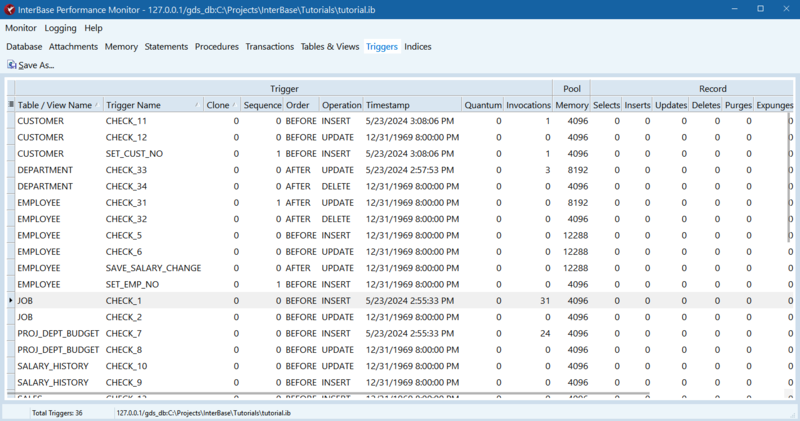Click the Inserts column header
This screenshot has height=421, width=800.
tap(637, 105)
